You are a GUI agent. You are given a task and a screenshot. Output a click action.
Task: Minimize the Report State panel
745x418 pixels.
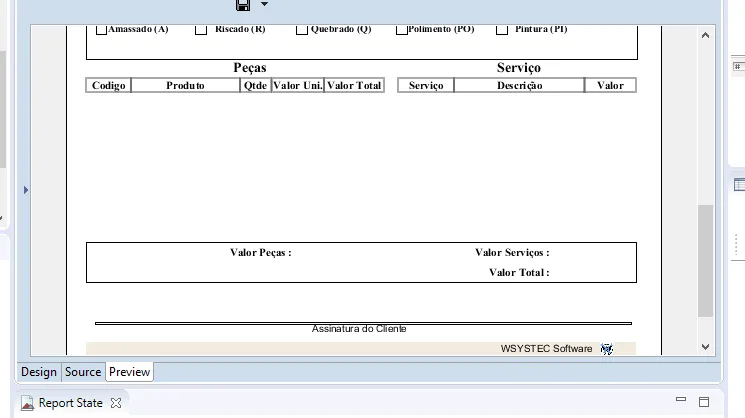681,399
